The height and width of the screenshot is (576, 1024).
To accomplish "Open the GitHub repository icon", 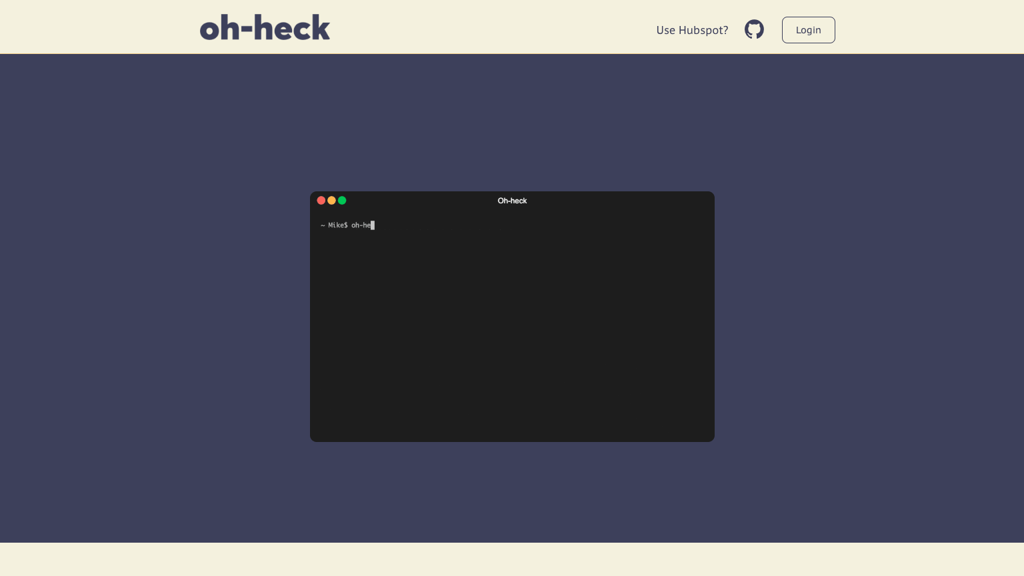I will coord(754,30).
